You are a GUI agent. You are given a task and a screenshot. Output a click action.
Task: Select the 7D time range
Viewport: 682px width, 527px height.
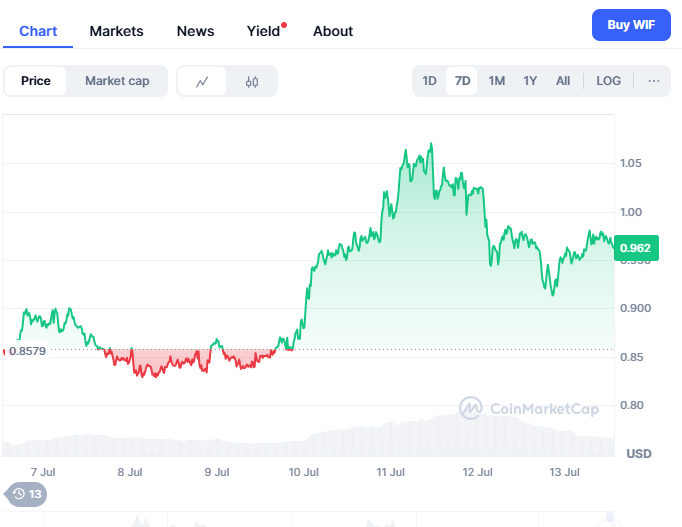(x=462, y=81)
